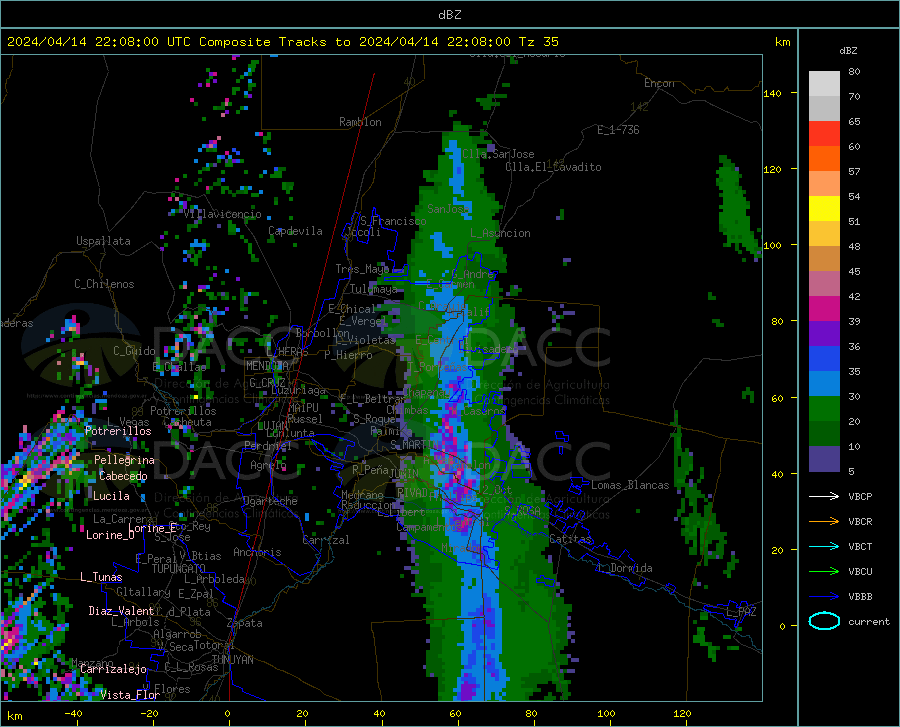Click the 'MENDOZA' city label
Viewport: 900px width, 727px height.
click(x=267, y=366)
